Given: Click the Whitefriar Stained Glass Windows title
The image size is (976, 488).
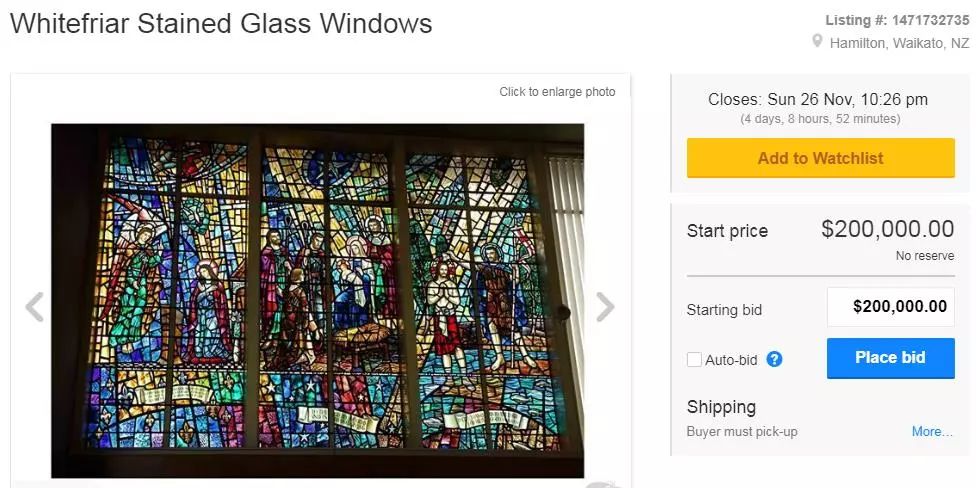Looking at the screenshot, I should (x=221, y=24).
